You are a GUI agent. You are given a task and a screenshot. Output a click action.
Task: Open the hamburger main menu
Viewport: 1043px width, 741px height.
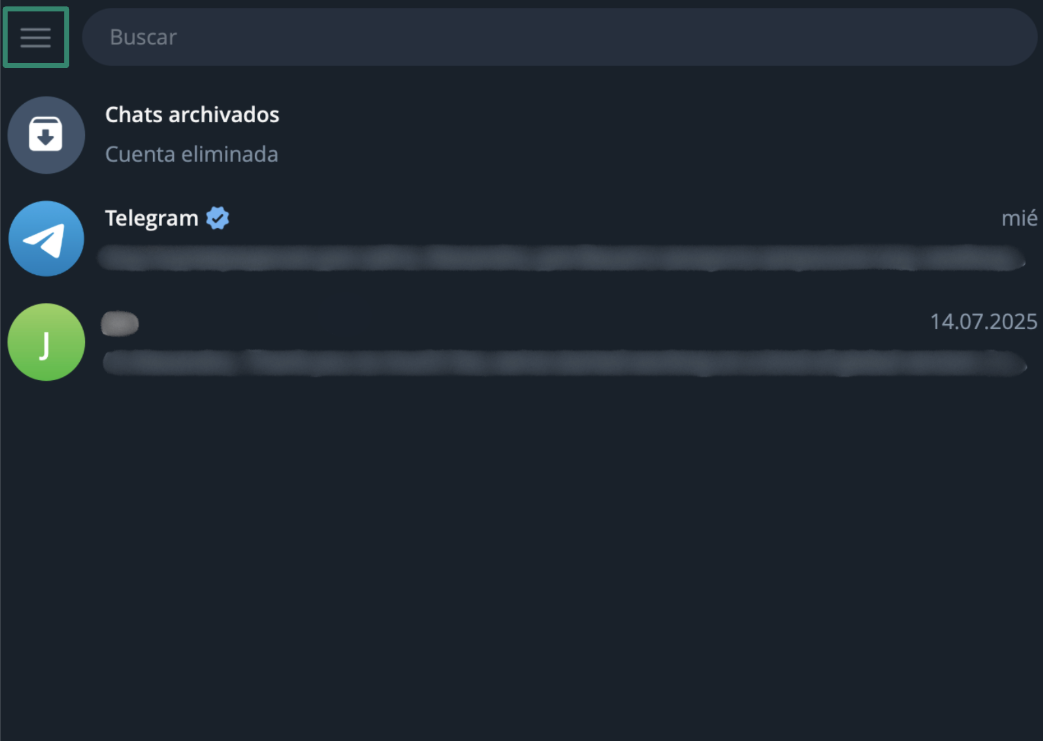(36, 38)
